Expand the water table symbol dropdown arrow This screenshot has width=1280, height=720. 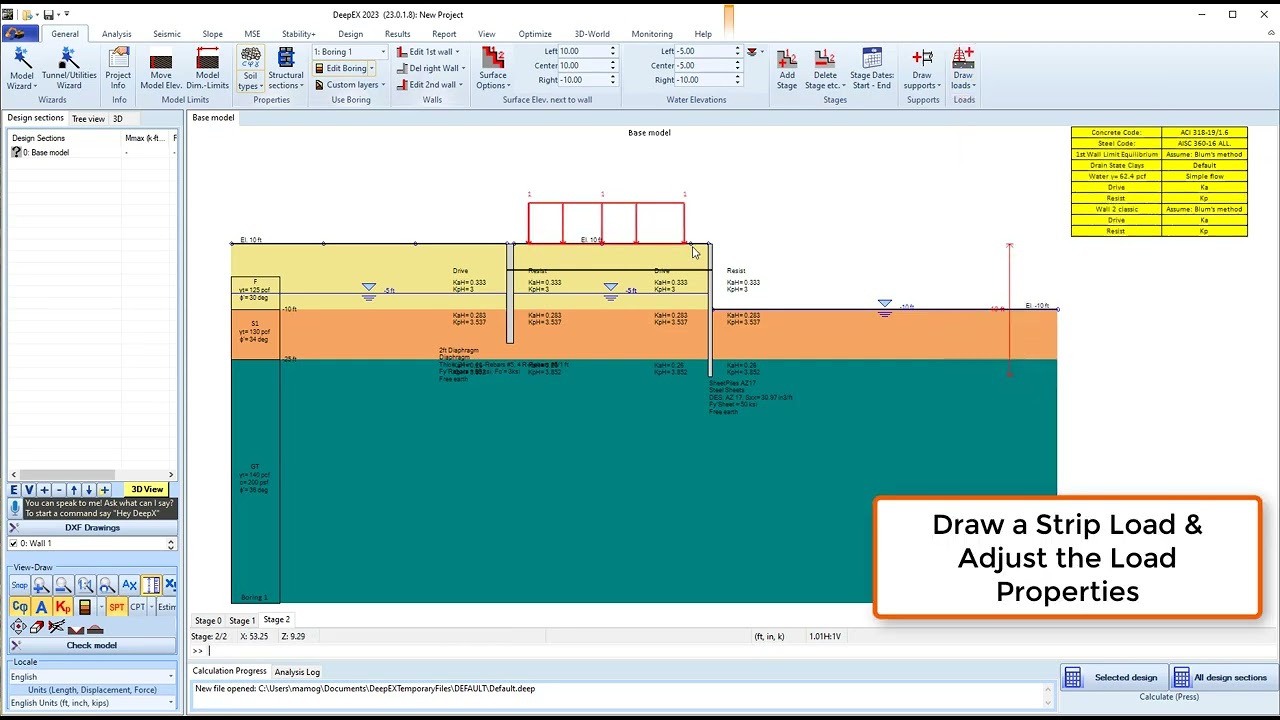click(x=762, y=52)
